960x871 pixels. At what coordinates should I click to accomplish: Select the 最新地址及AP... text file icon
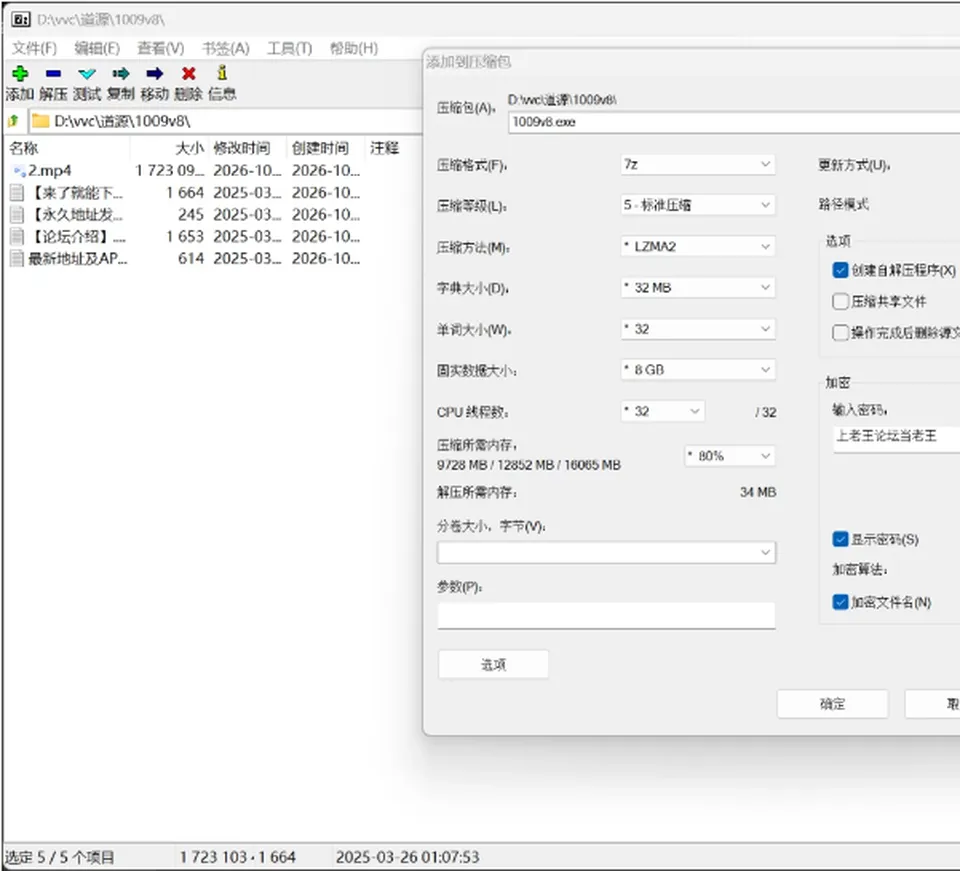point(17,259)
